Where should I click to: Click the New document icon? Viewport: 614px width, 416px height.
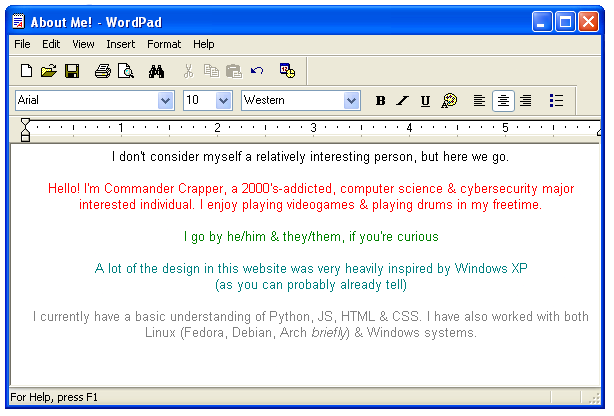[26, 71]
